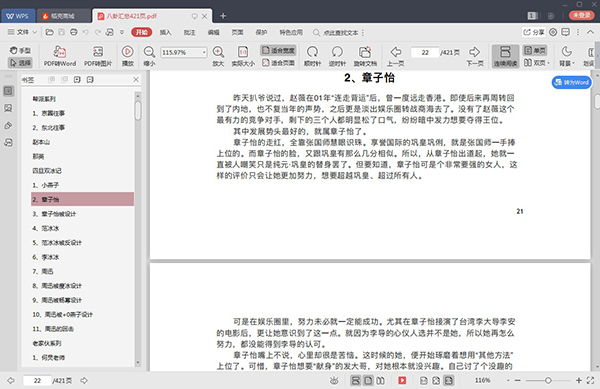Open thumbnails panel in left sidebar
This screenshot has width=600, height=389.
pos(8,108)
